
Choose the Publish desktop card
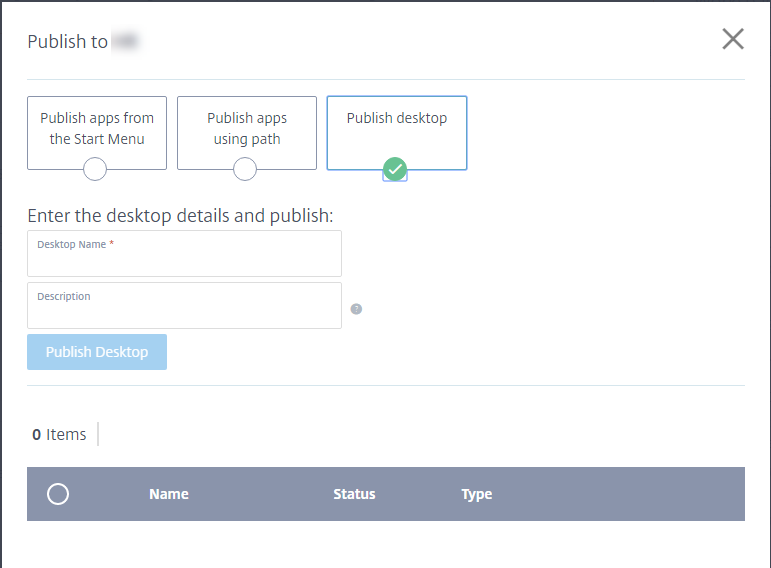(397, 133)
